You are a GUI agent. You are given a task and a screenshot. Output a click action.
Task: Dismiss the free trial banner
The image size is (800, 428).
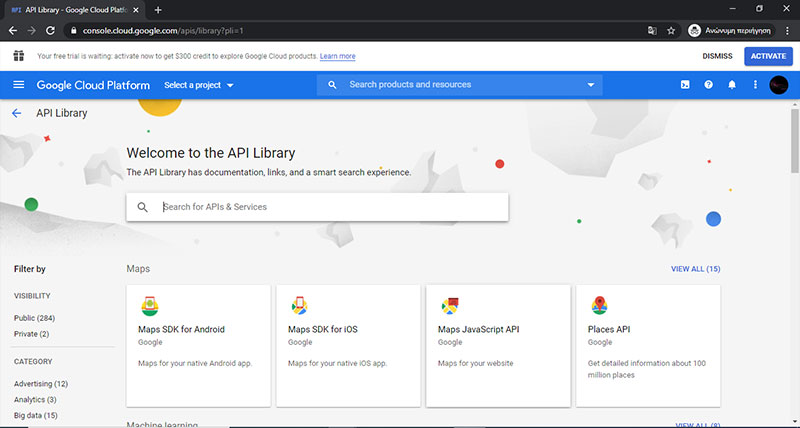[717, 56]
